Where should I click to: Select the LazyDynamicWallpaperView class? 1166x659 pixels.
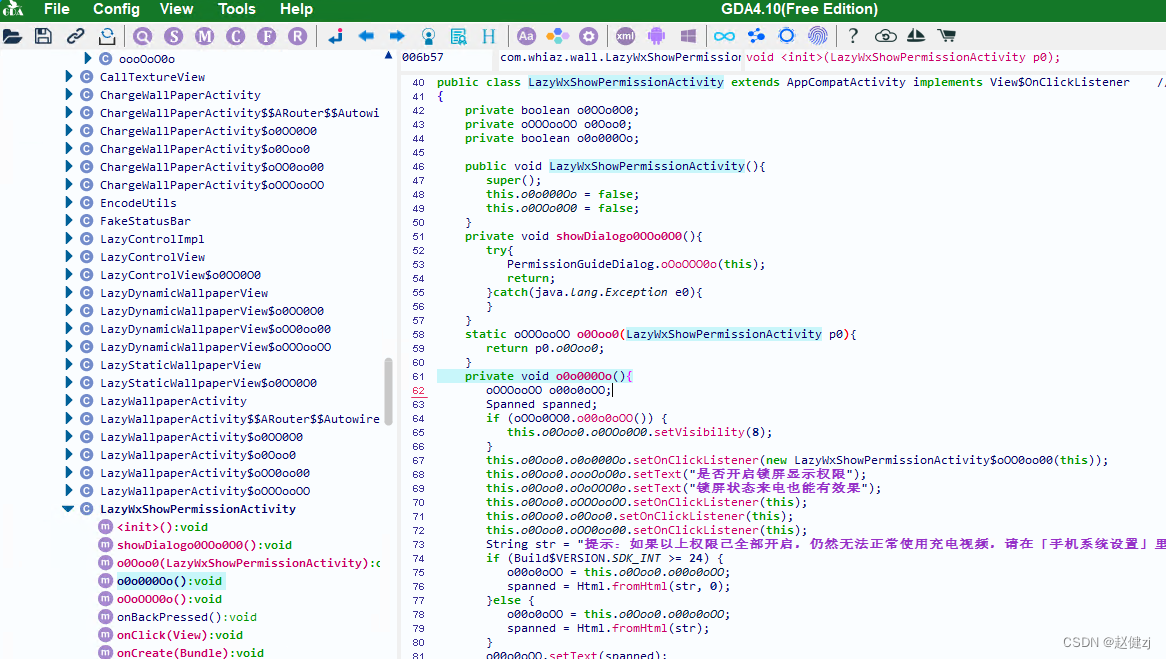coord(184,293)
